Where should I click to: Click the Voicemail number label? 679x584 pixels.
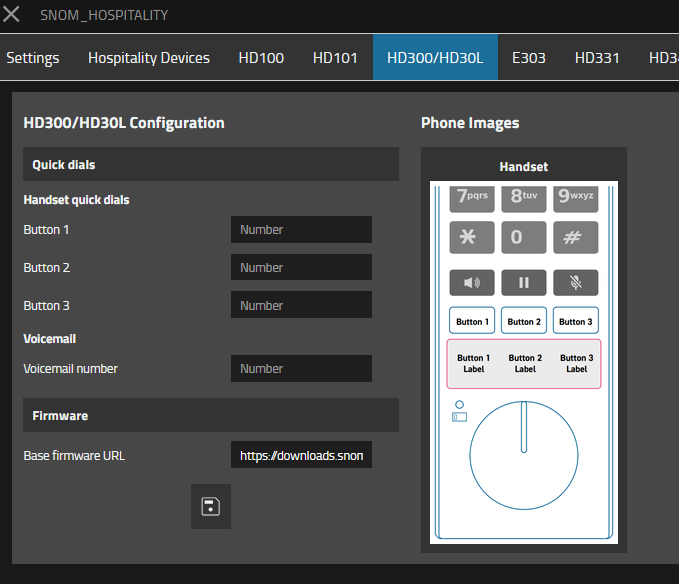point(70,368)
